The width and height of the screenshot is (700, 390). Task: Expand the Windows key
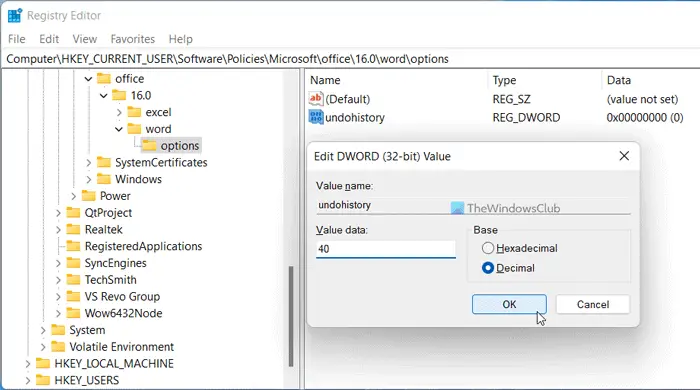pos(88,179)
